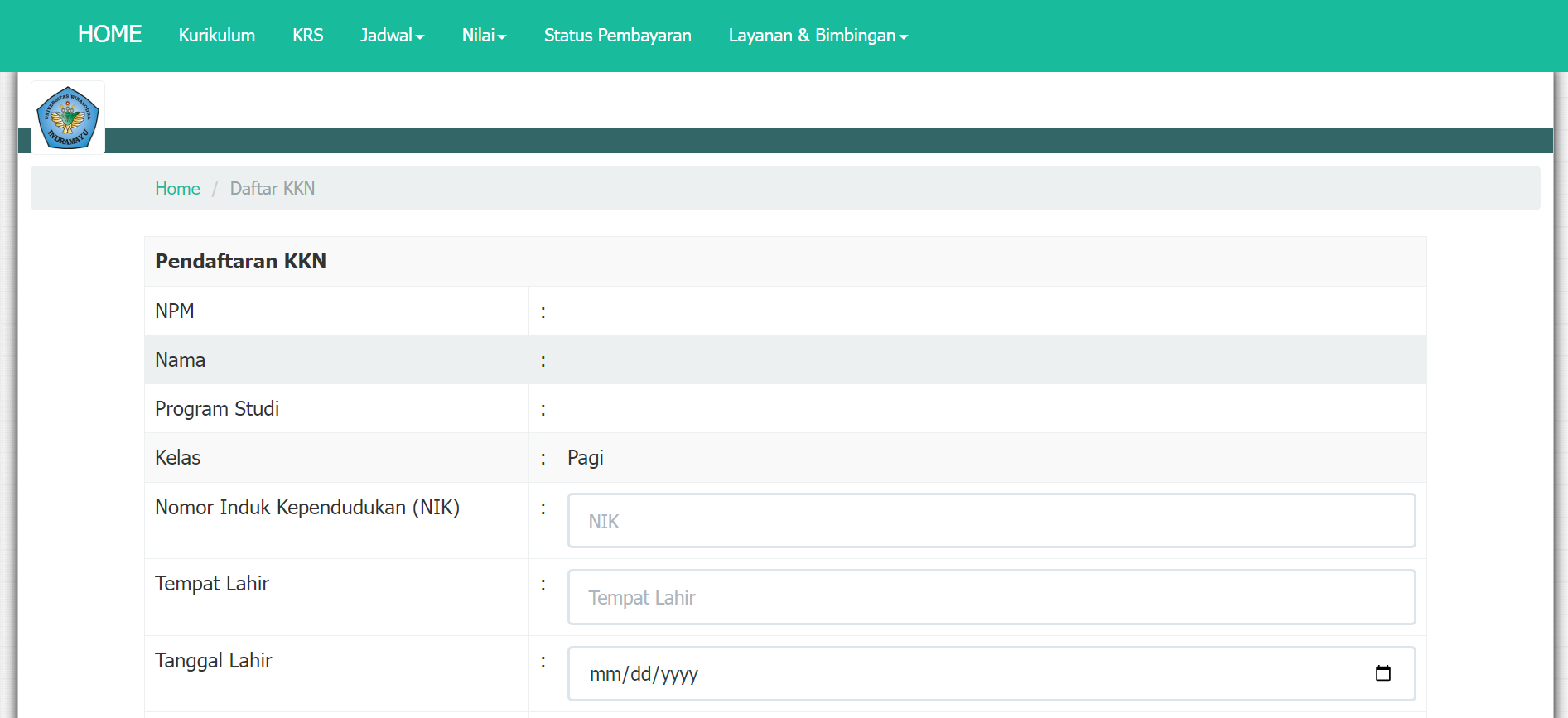This screenshot has width=1568, height=718.
Task: Select the day segment of the date field
Action: click(640, 674)
